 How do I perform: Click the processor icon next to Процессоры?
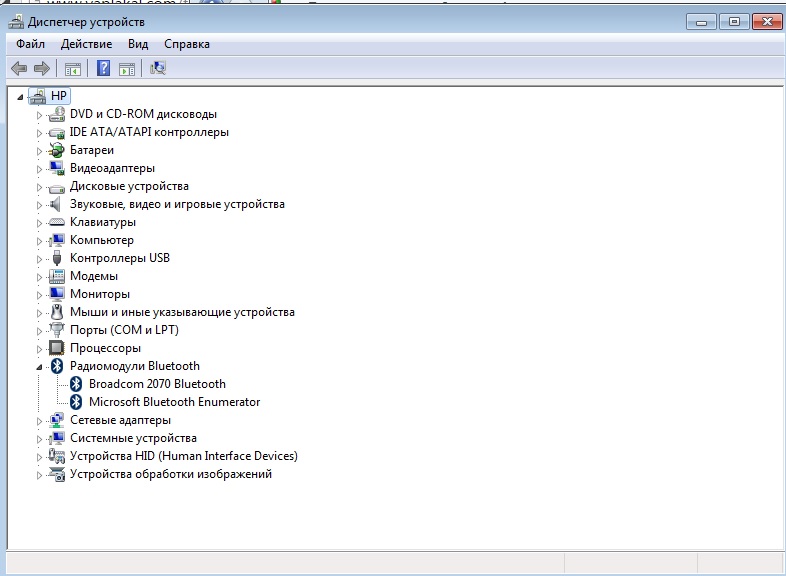click(x=57, y=348)
